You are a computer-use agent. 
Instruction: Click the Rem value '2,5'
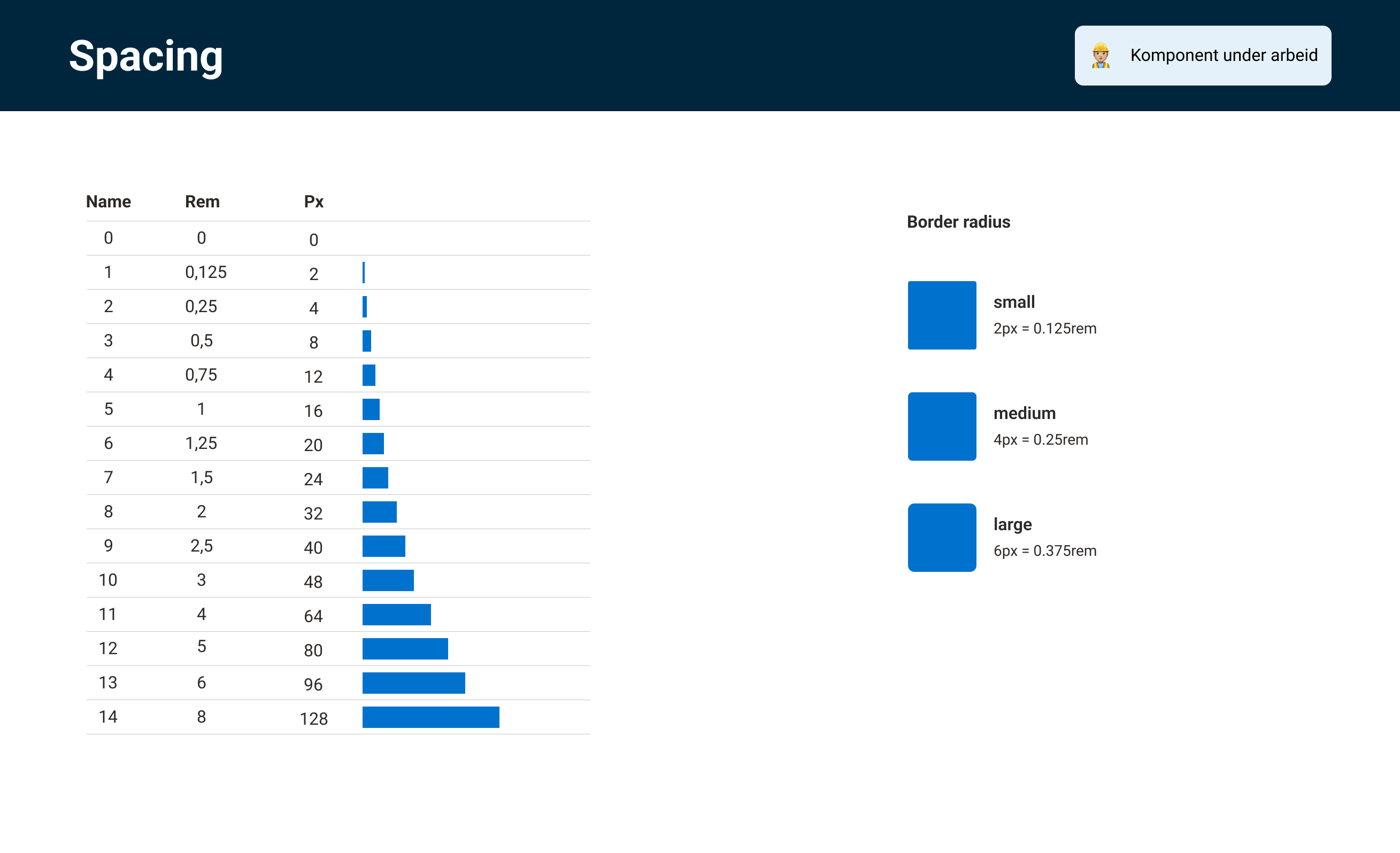pyautogui.click(x=202, y=546)
